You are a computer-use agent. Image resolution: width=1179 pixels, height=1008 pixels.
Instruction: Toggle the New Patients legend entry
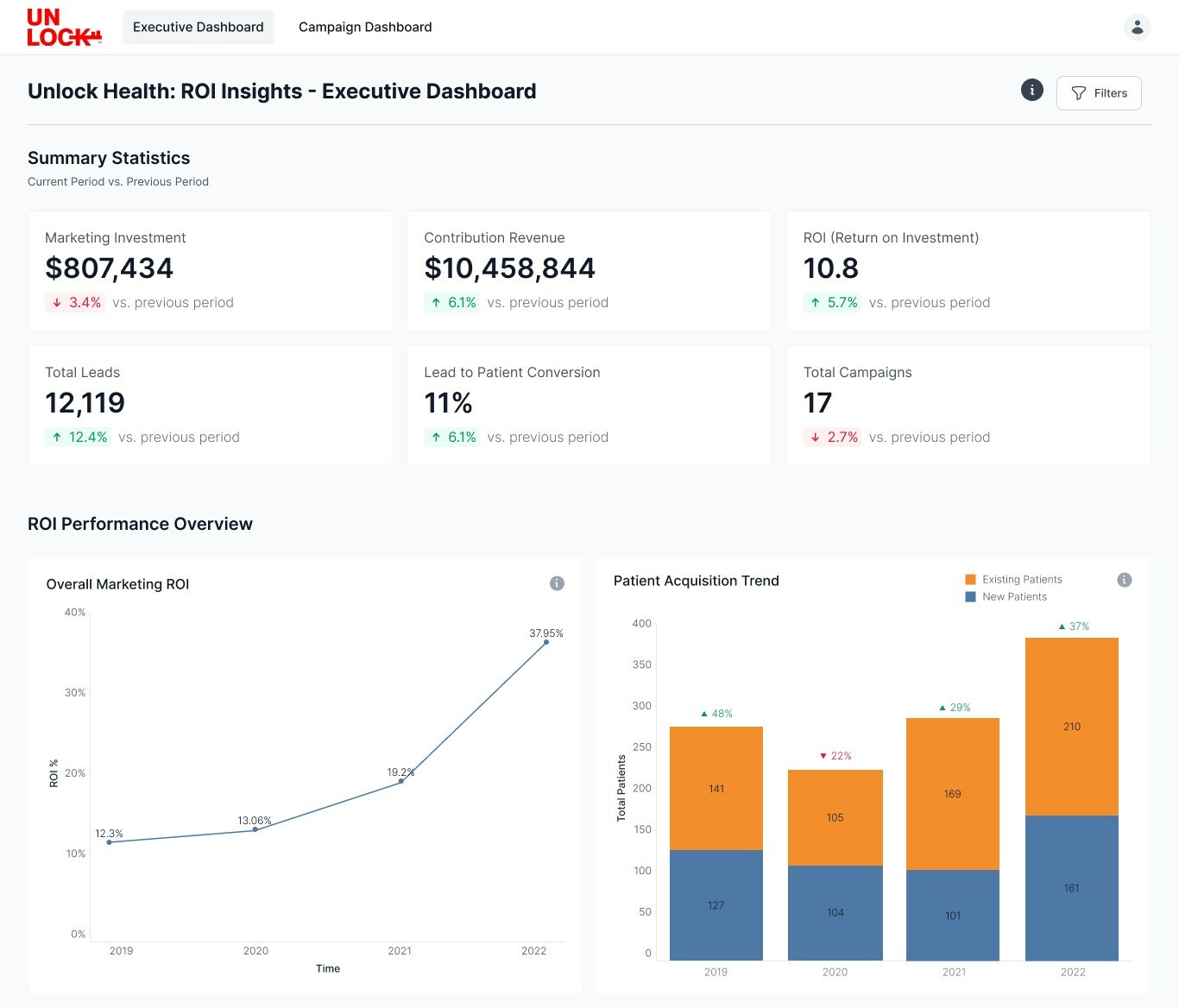(x=1006, y=596)
